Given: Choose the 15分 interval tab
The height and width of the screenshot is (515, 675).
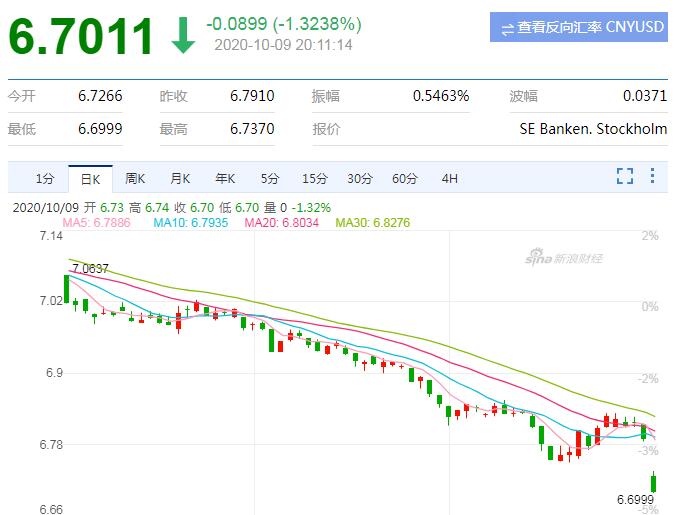Looking at the screenshot, I should 315,179.
